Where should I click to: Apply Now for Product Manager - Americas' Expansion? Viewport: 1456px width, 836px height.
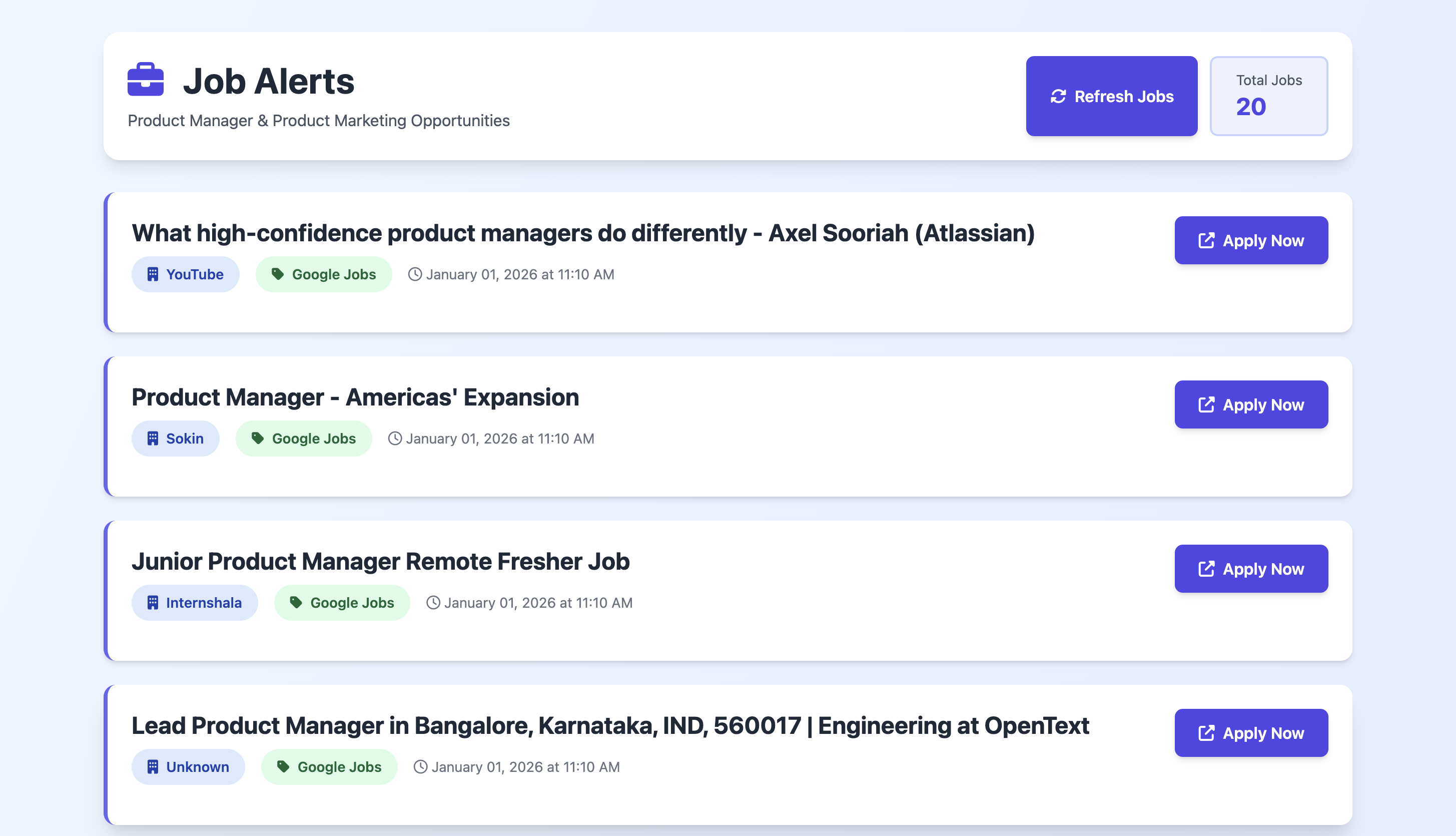pos(1252,404)
